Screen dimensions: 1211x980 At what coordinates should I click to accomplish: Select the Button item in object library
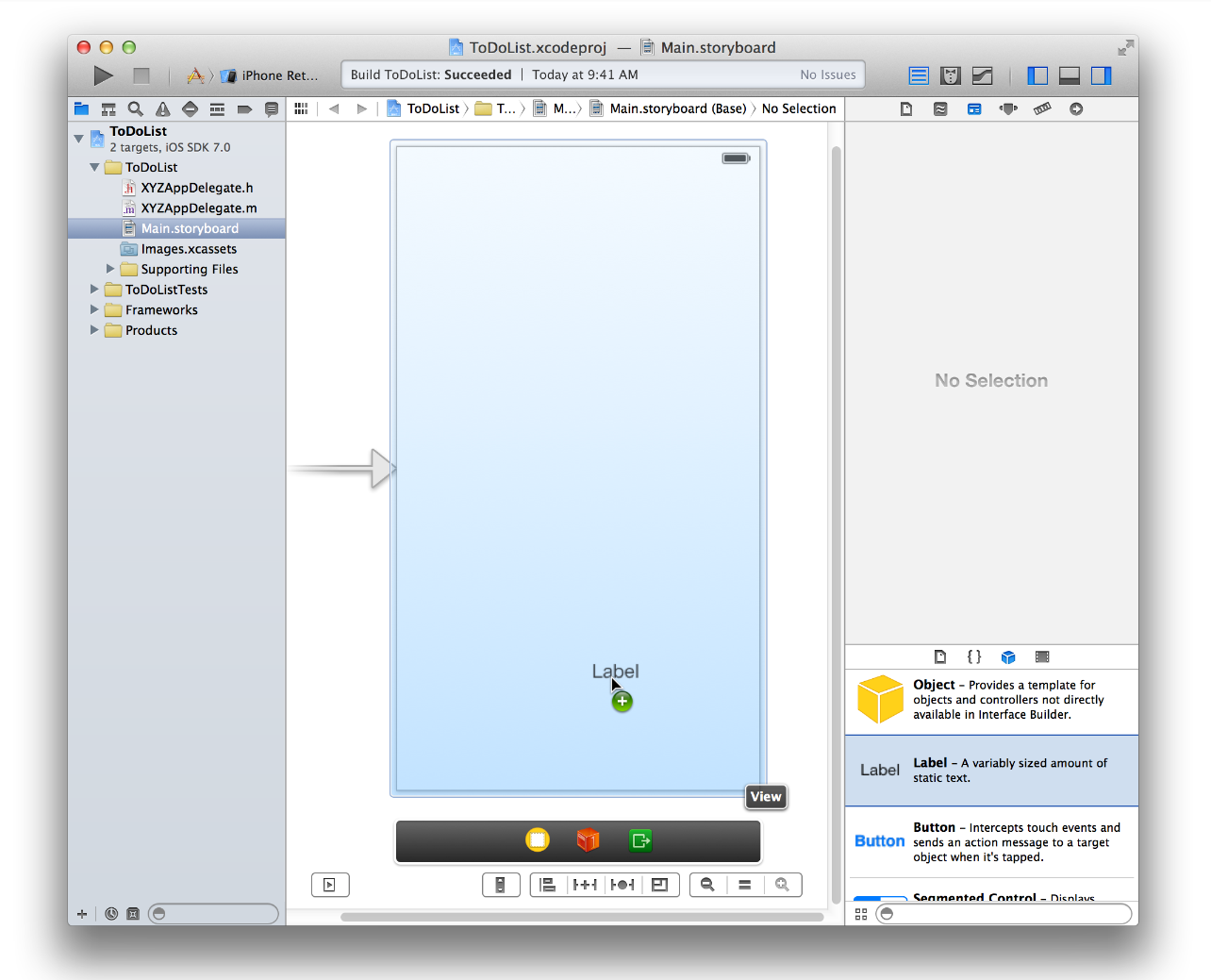pyautogui.click(x=991, y=842)
